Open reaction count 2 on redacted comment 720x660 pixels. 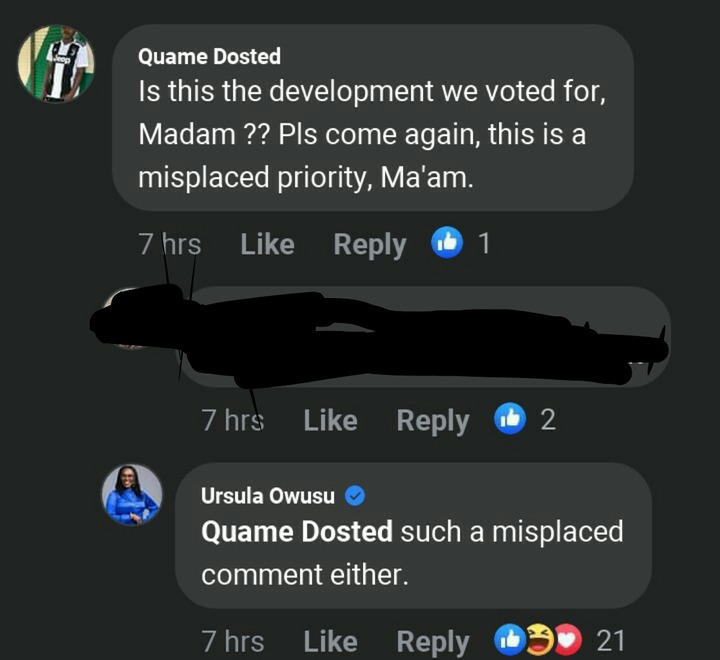click(548, 420)
